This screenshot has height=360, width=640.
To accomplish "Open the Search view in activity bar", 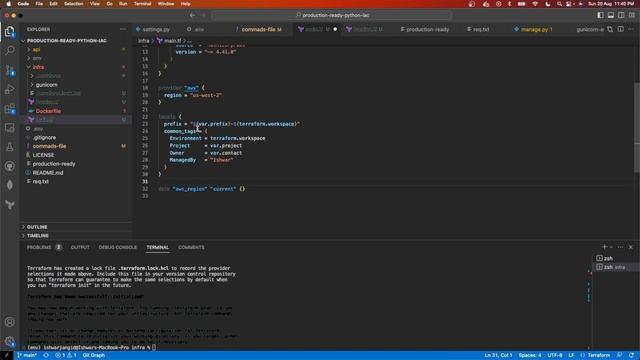I will click(10, 50).
